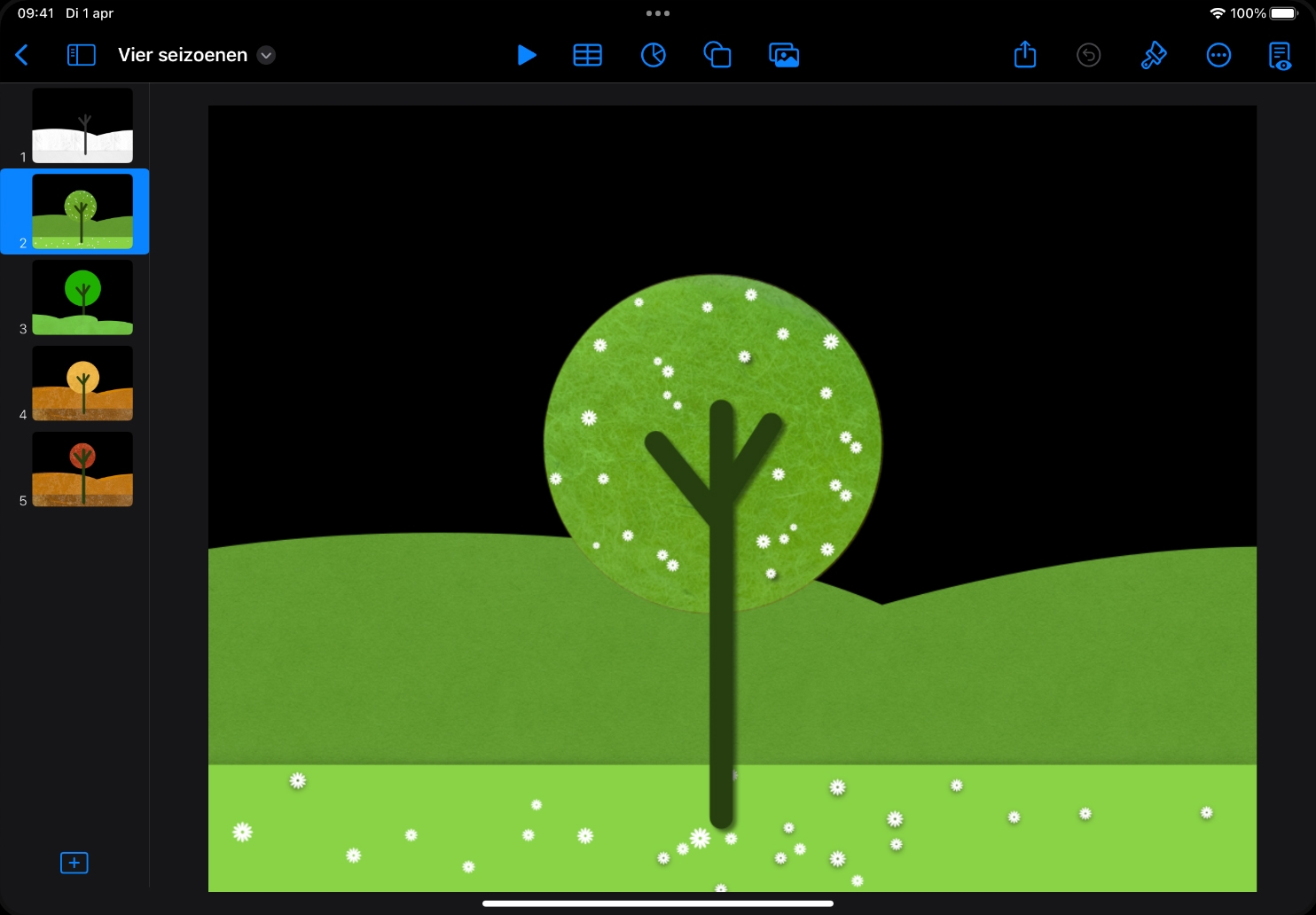Toggle presenter document view mode
The image size is (1316, 915).
point(1280,55)
